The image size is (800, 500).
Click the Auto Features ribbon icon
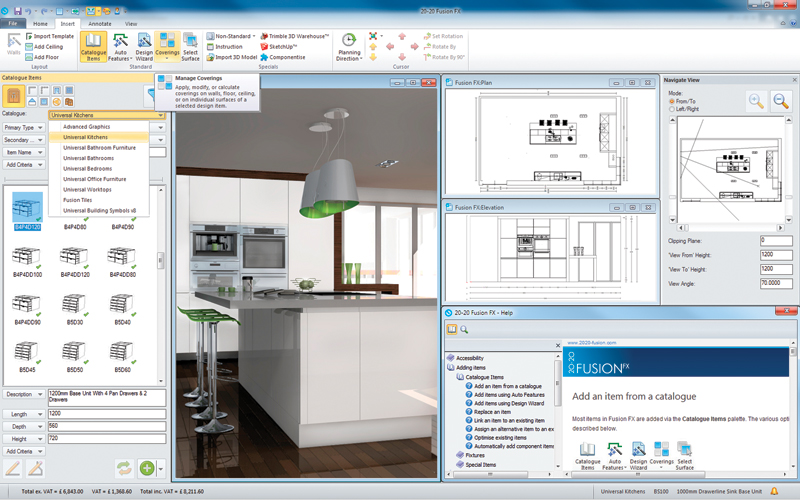(x=120, y=47)
